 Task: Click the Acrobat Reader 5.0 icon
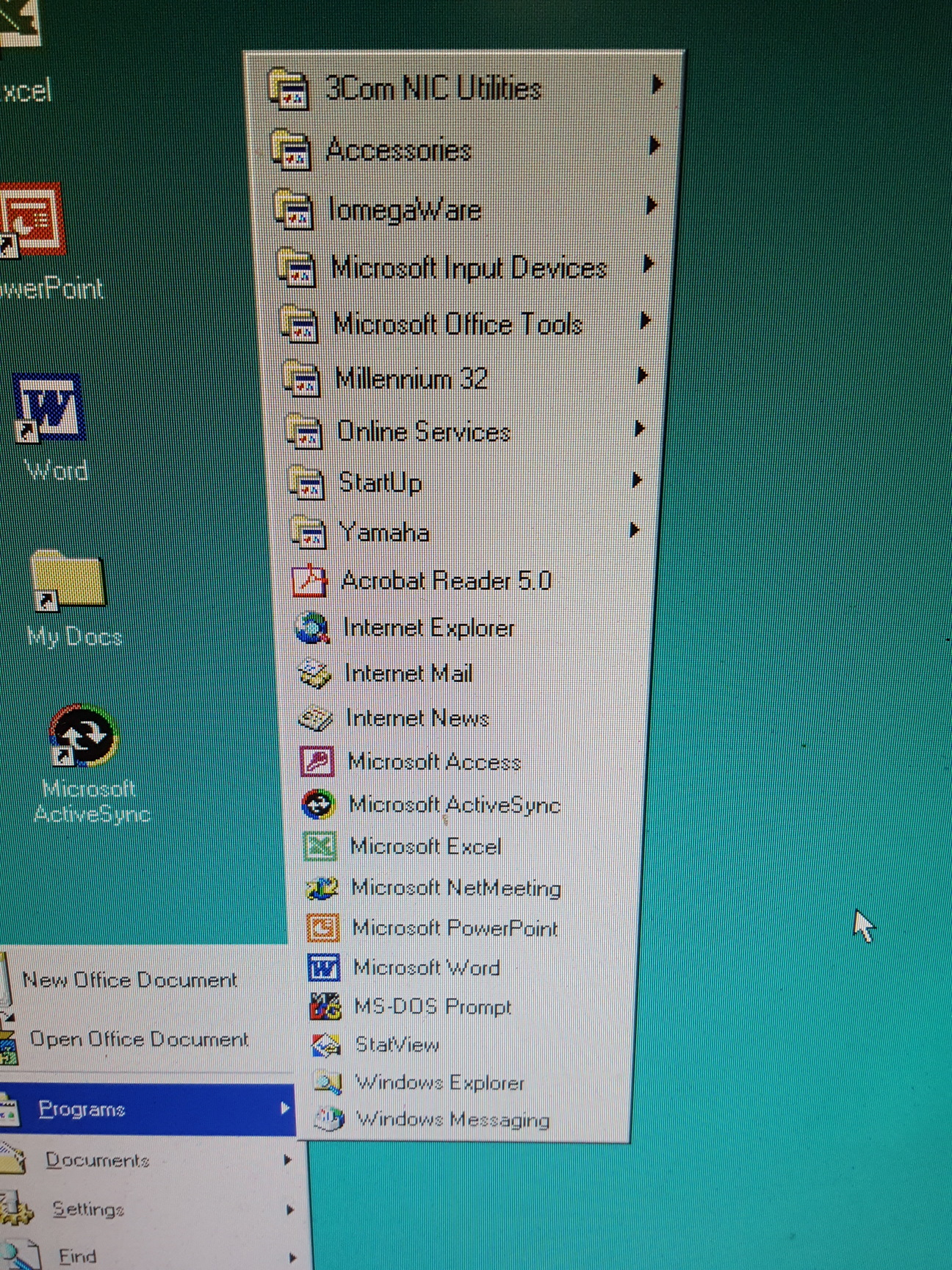(x=310, y=581)
